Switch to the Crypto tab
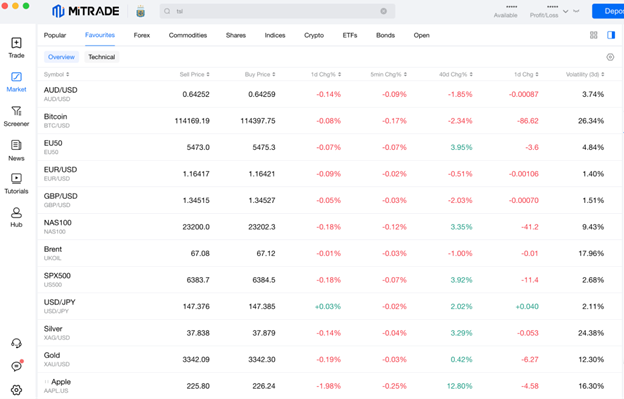The image size is (624, 399). (x=314, y=35)
